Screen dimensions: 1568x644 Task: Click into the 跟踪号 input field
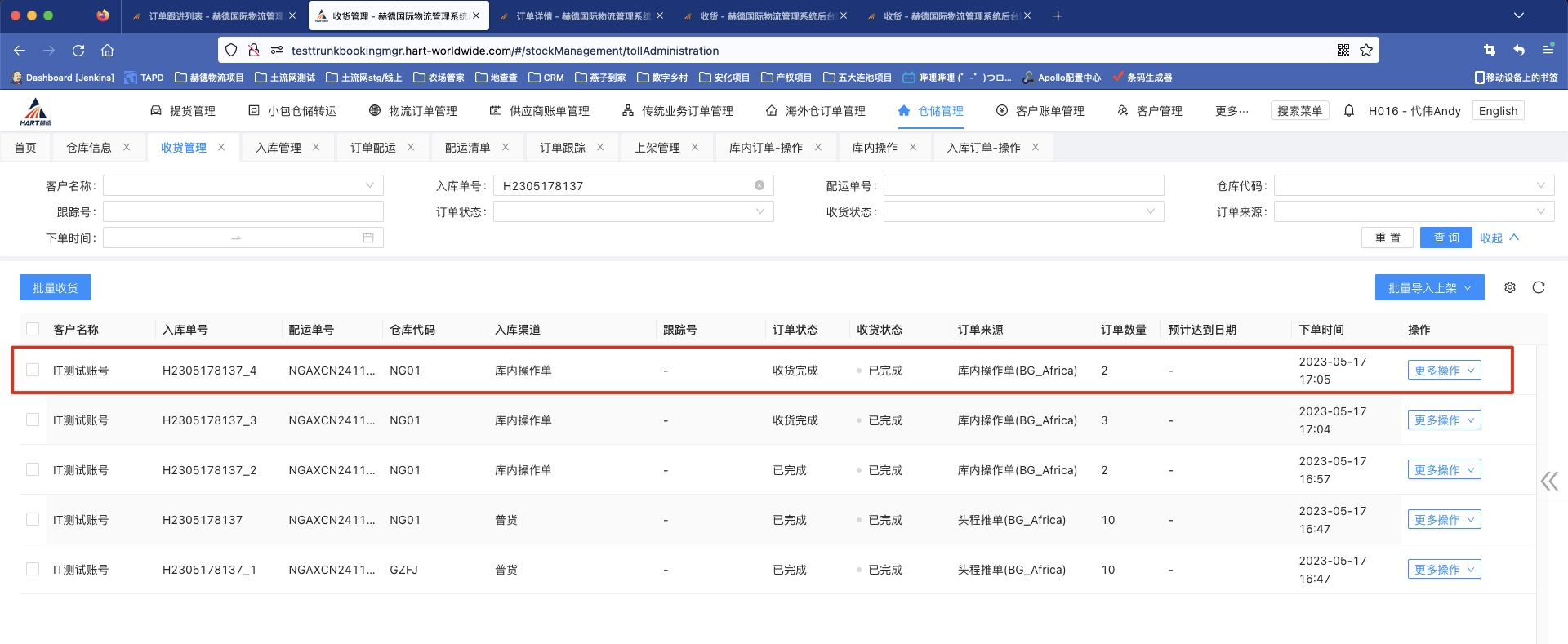click(x=243, y=212)
